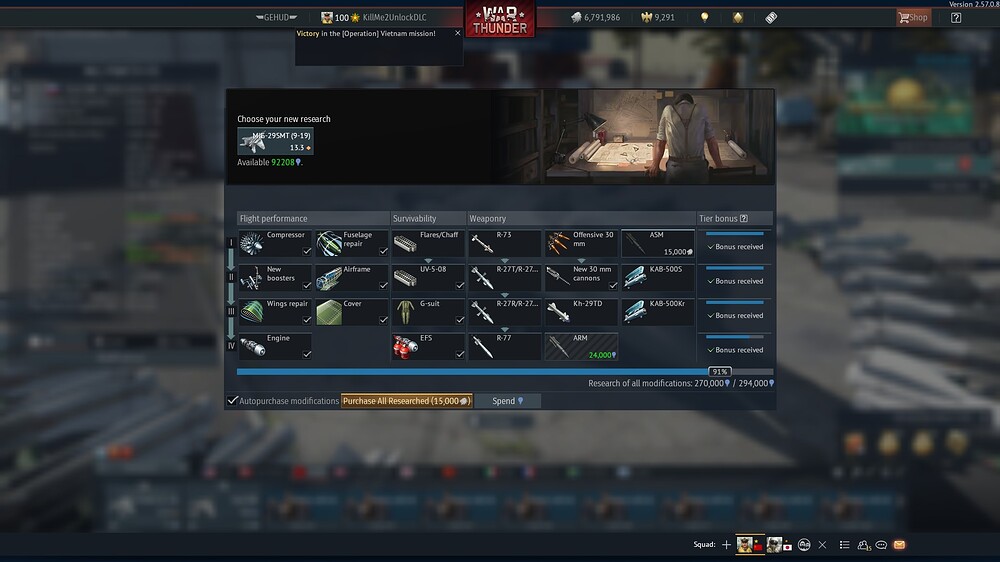Select first squad member avatar with red flag
The height and width of the screenshot is (562, 1000).
(750, 545)
